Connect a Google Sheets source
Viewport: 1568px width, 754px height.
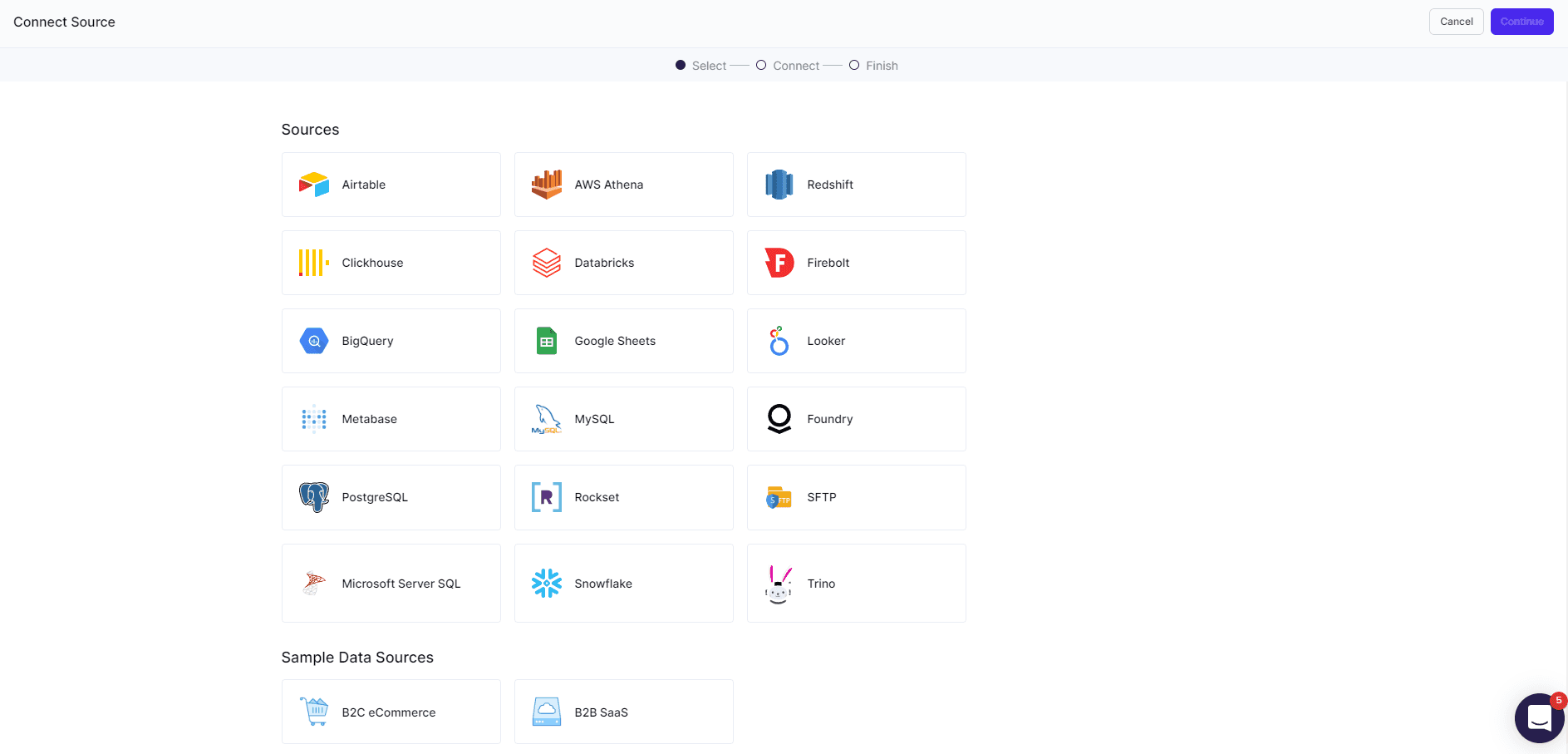623,340
